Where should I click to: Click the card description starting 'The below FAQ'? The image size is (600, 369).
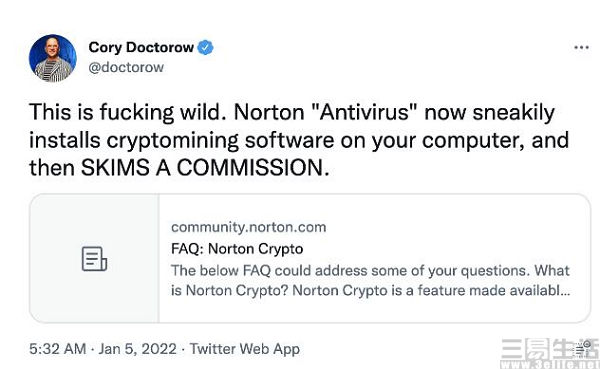click(370, 281)
